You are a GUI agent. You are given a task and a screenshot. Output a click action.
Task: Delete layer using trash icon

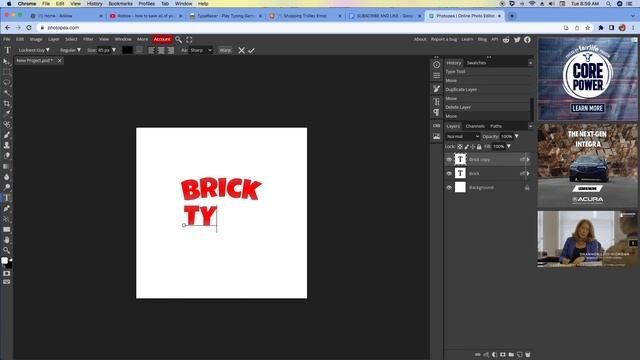point(528,355)
